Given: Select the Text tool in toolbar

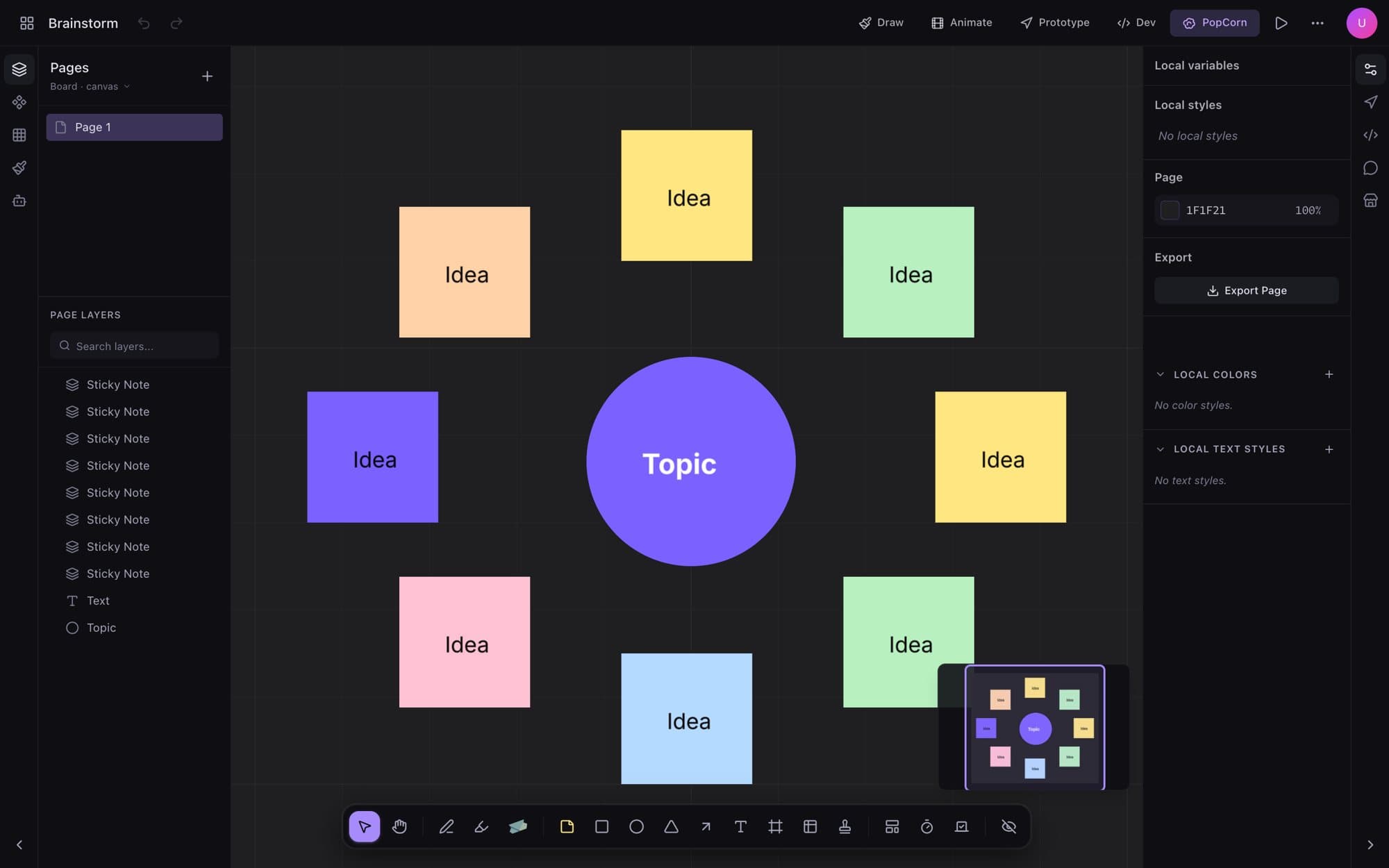Looking at the screenshot, I should pyautogui.click(x=741, y=826).
